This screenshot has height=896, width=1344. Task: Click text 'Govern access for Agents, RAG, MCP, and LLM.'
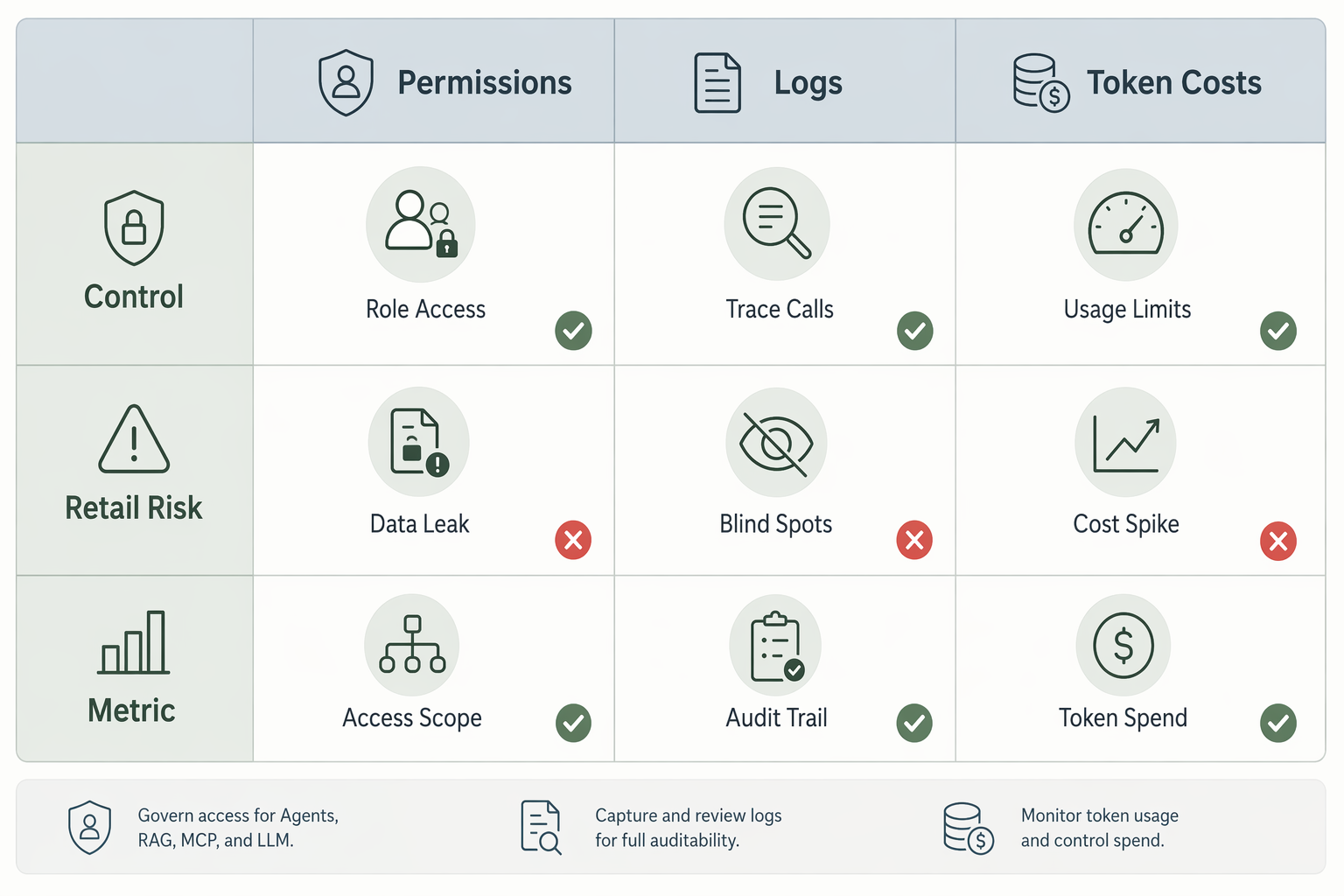[238, 828]
